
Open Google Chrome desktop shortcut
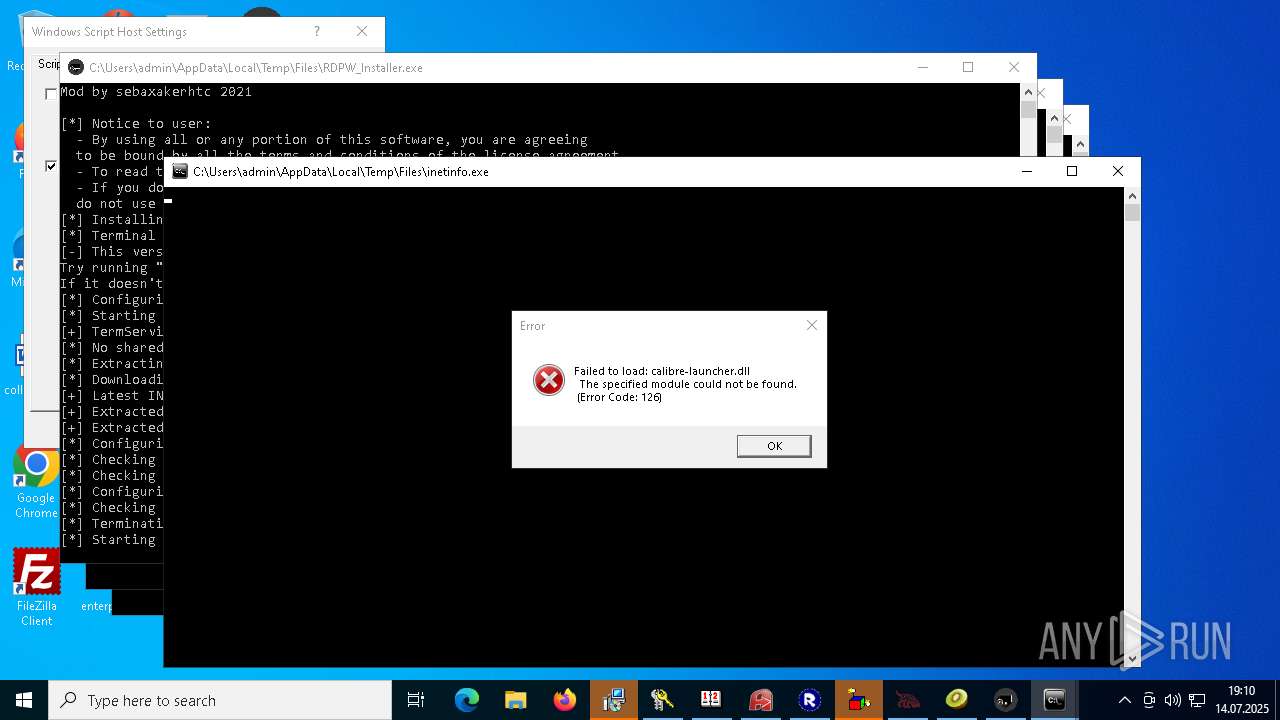pyautogui.click(x=36, y=483)
